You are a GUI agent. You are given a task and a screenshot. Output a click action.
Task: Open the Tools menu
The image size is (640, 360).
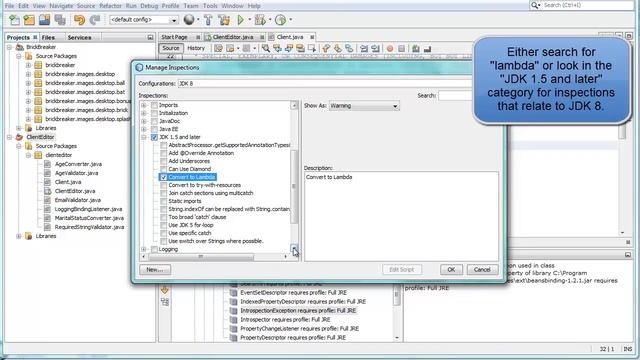(210, 6)
